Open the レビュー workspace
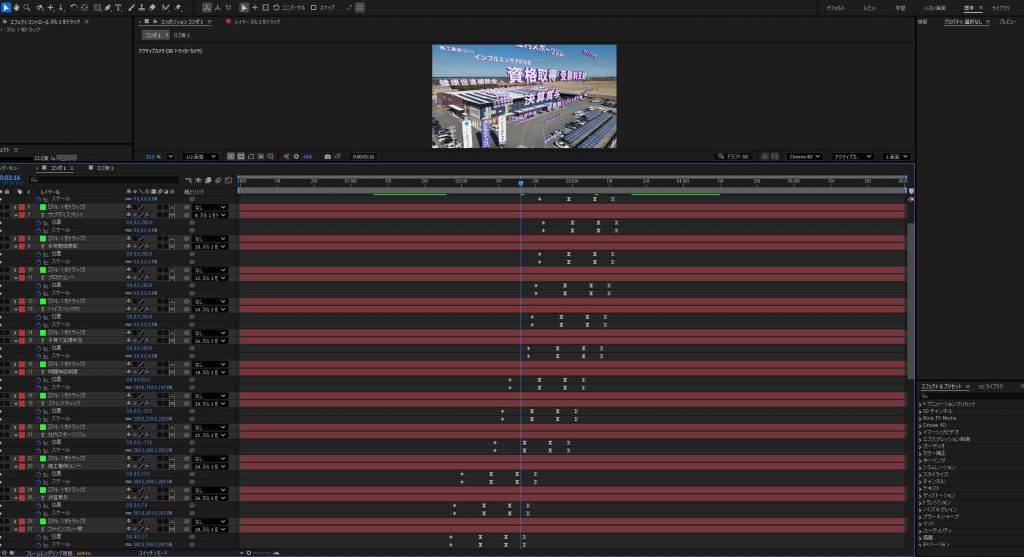This screenshot has width=1024, height=557. click(x=869, y=7)
